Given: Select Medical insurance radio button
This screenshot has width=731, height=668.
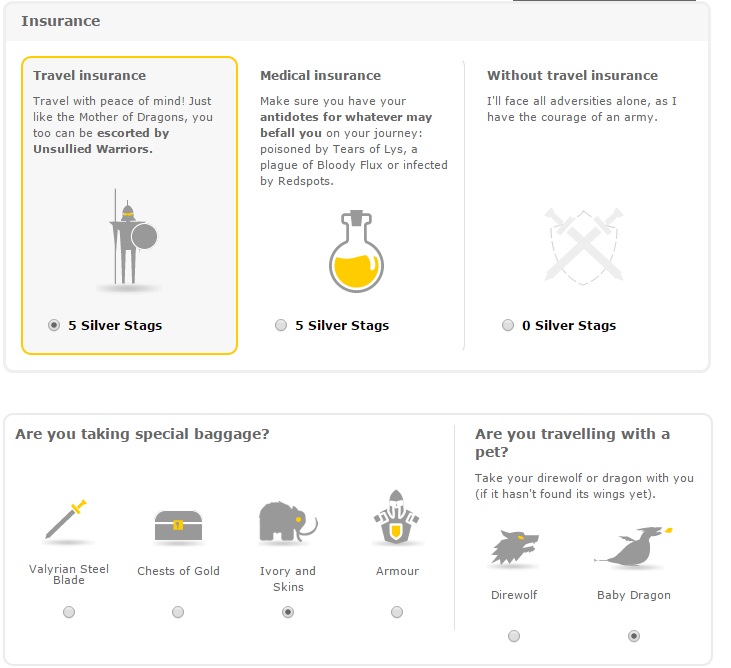Looking at the screenshot, I should (x=281, y=325).
